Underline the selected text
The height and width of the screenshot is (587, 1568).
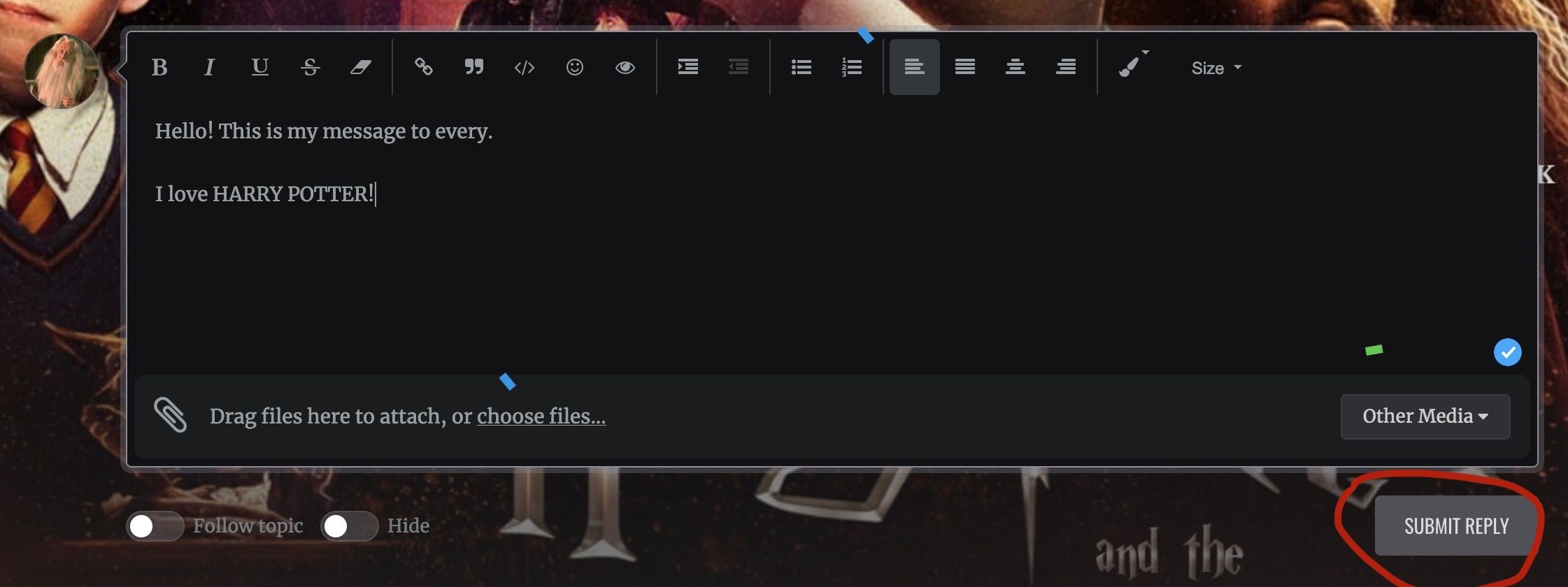point(260,67)
